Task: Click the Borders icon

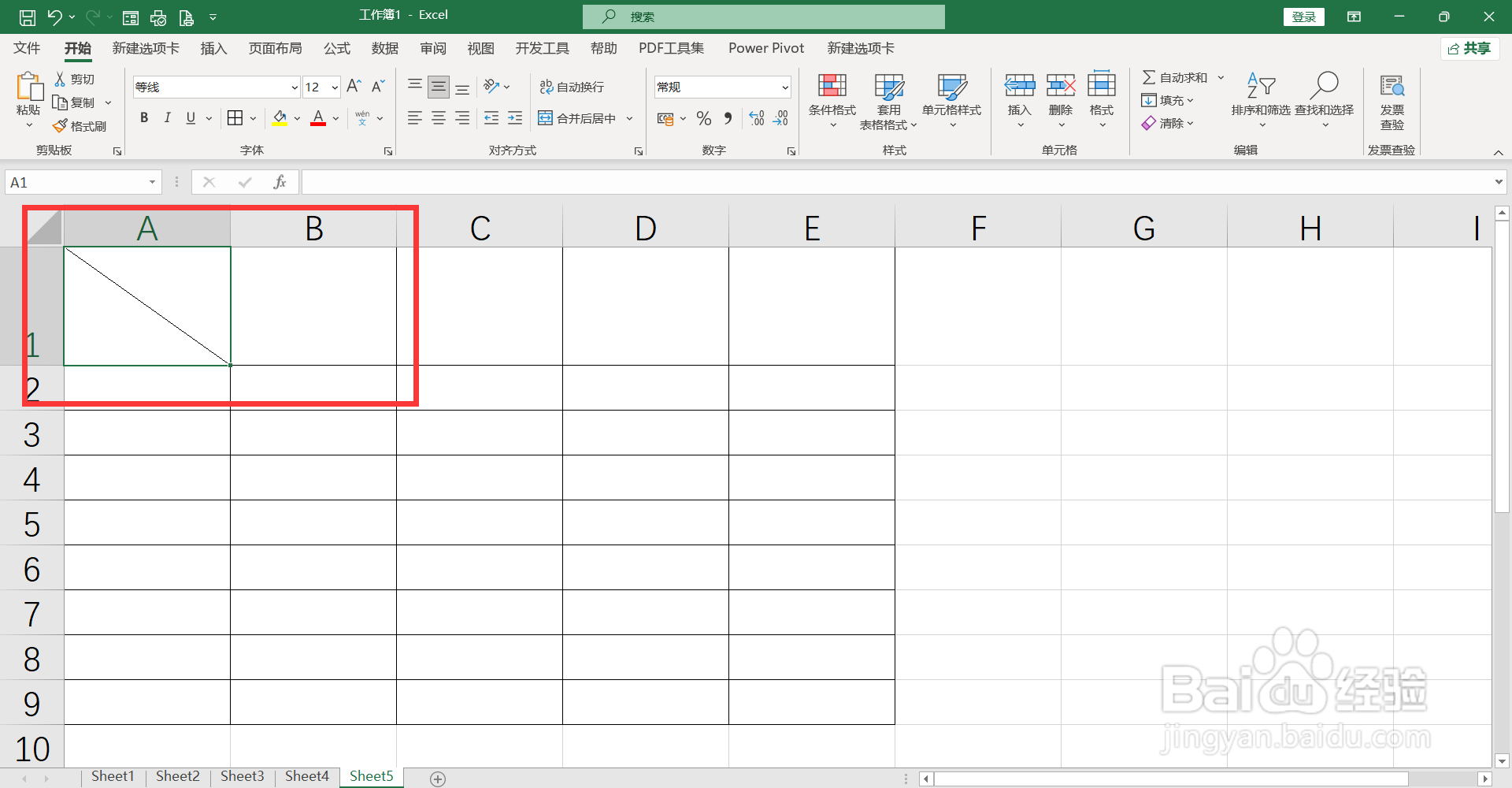Action: (235, 118)
